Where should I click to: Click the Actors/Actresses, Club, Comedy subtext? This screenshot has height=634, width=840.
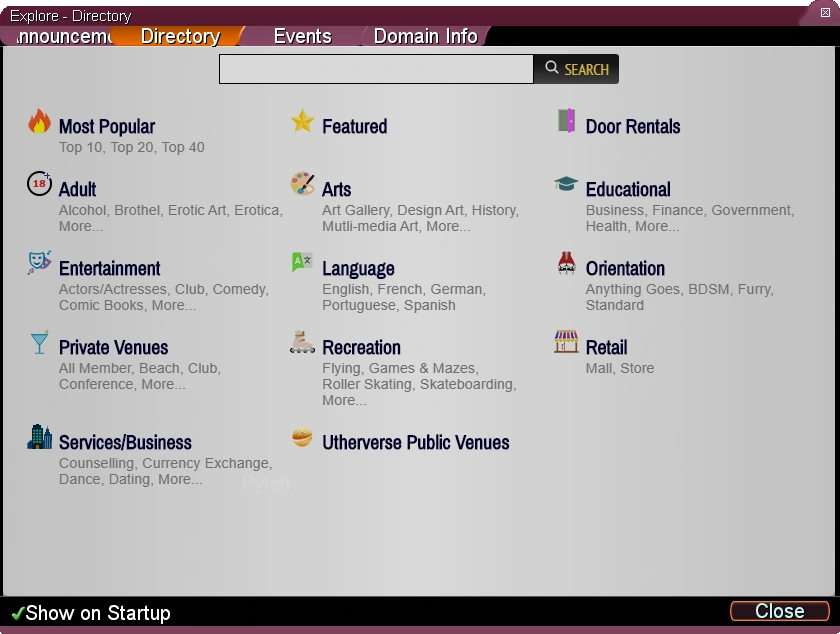[x=163, y=289]
